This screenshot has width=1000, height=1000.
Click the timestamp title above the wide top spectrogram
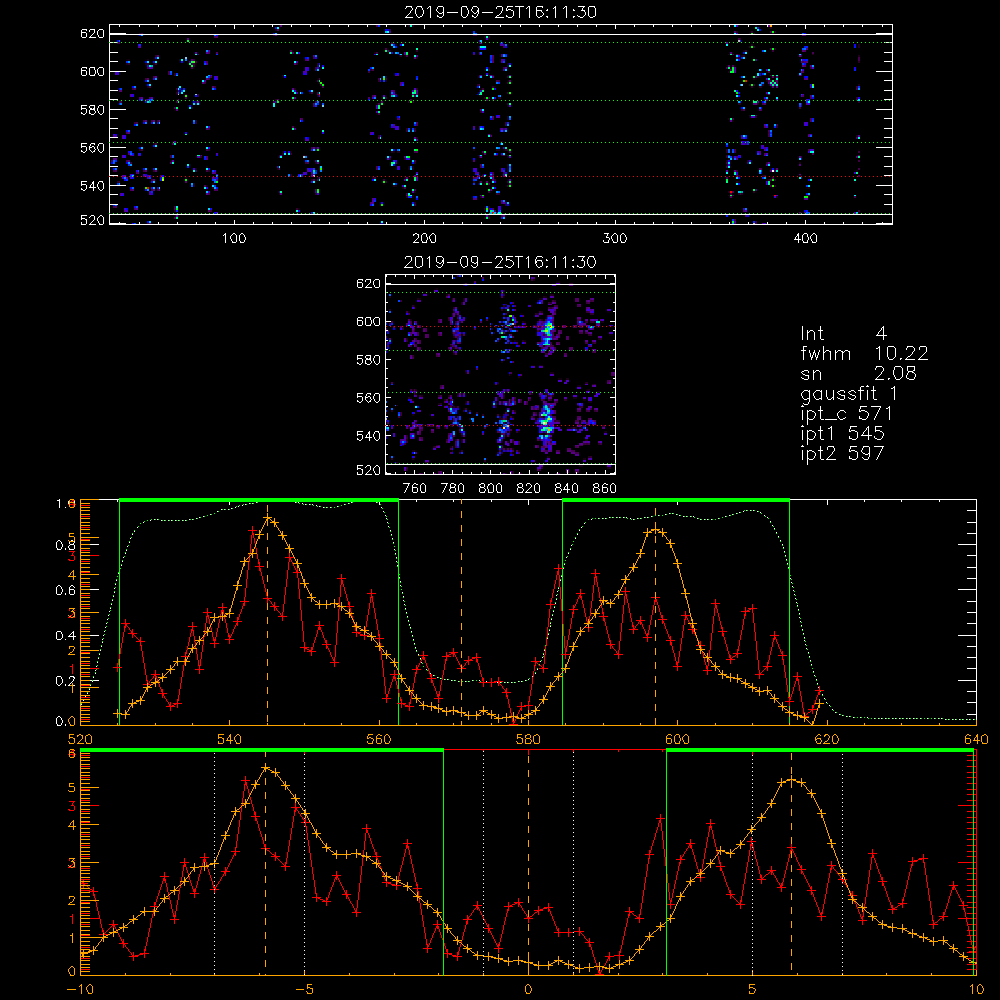click(500, 12)
